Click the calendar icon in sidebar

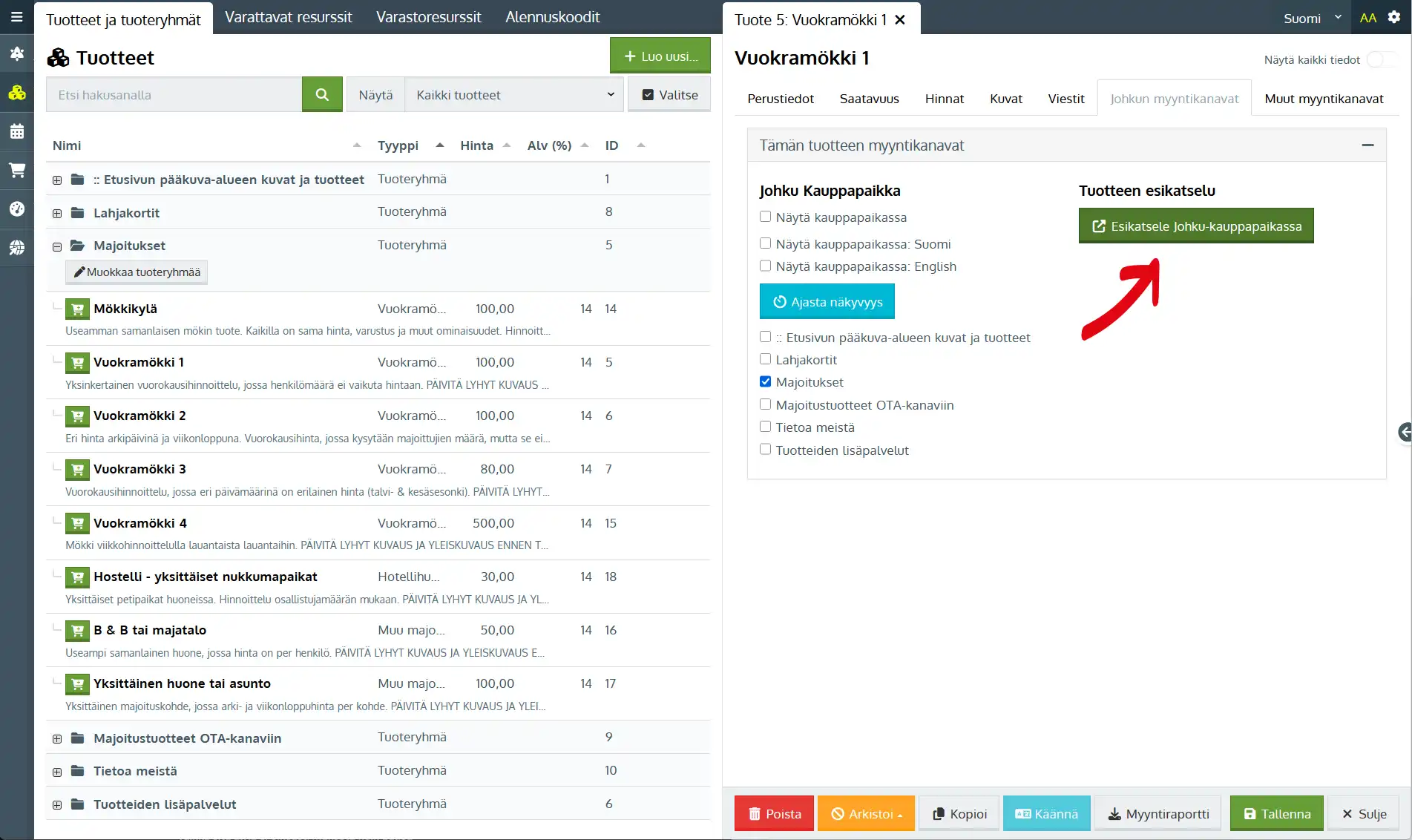16,132
